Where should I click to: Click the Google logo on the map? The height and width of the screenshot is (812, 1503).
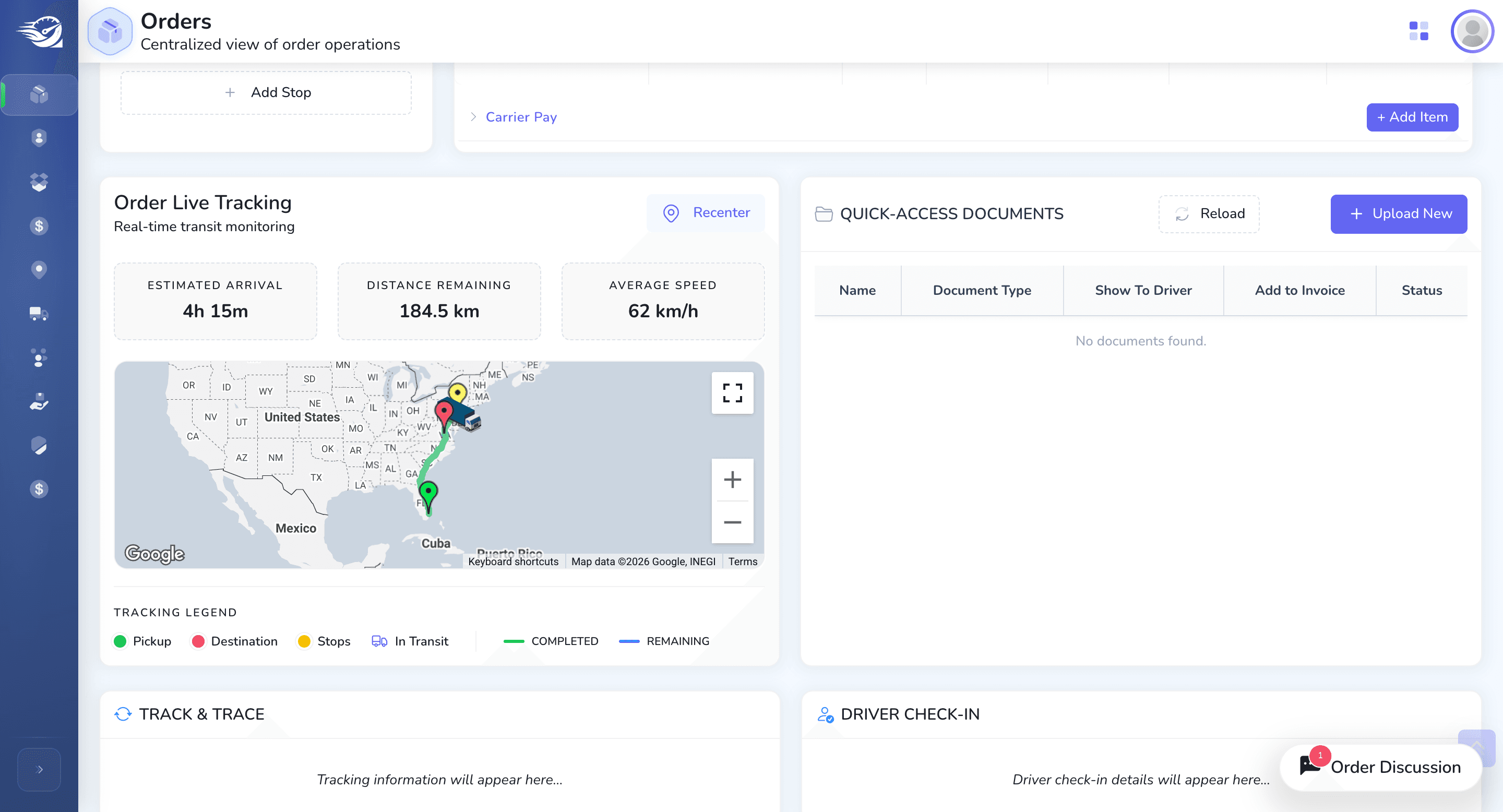point(154,553)
